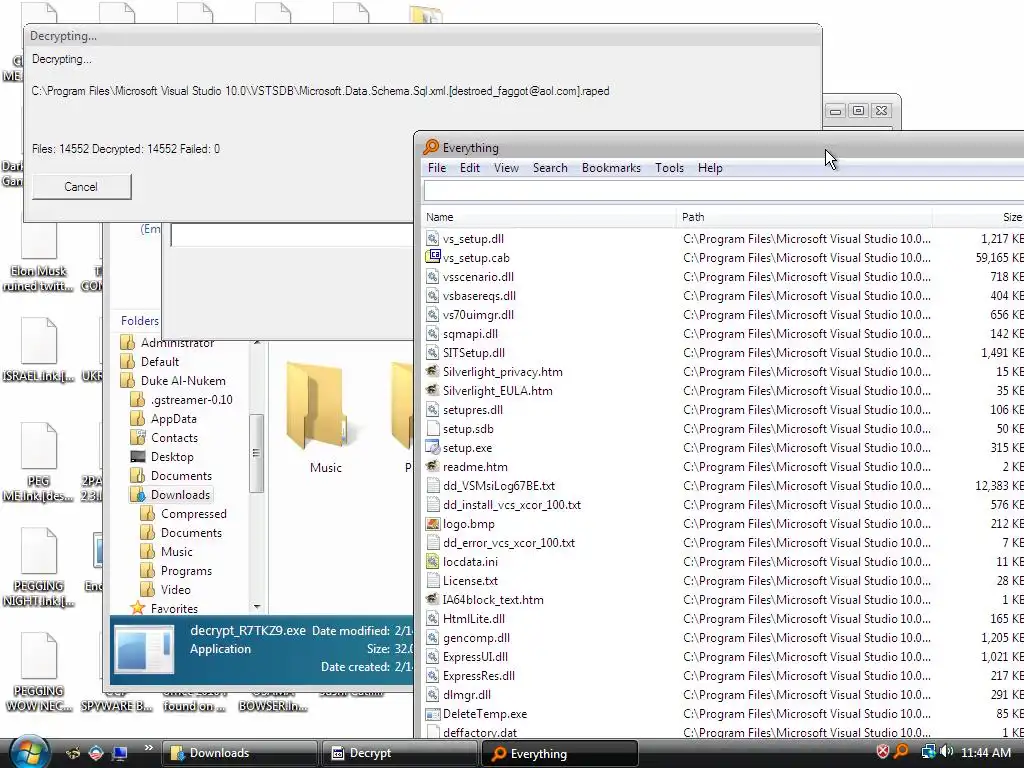Select the IA64block_text.htm result row
This screenshot has height=768, width=1024.
pos(723,600)
